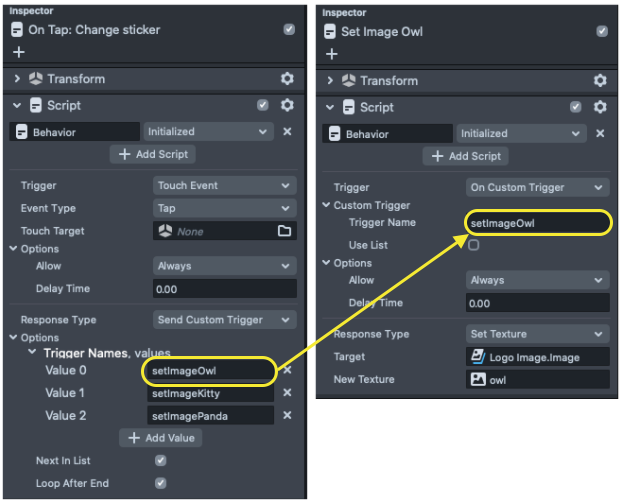Remove the Behavior script in left inspector
Viewport: 622px width, 503px height.
click(x=287, y=131)
